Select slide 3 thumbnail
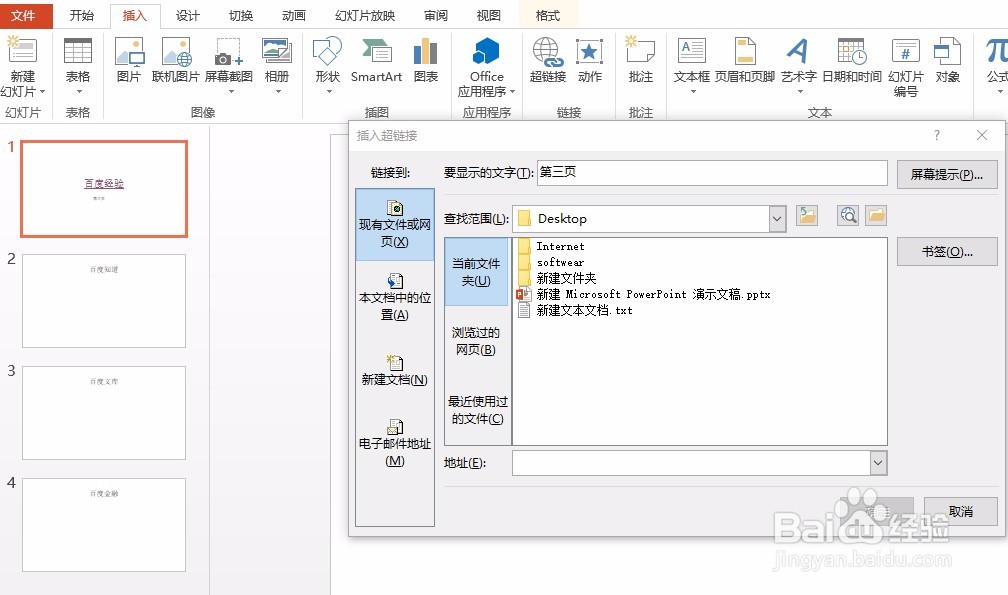Screen dimensions: 1008x595 [x=104, y=413]
